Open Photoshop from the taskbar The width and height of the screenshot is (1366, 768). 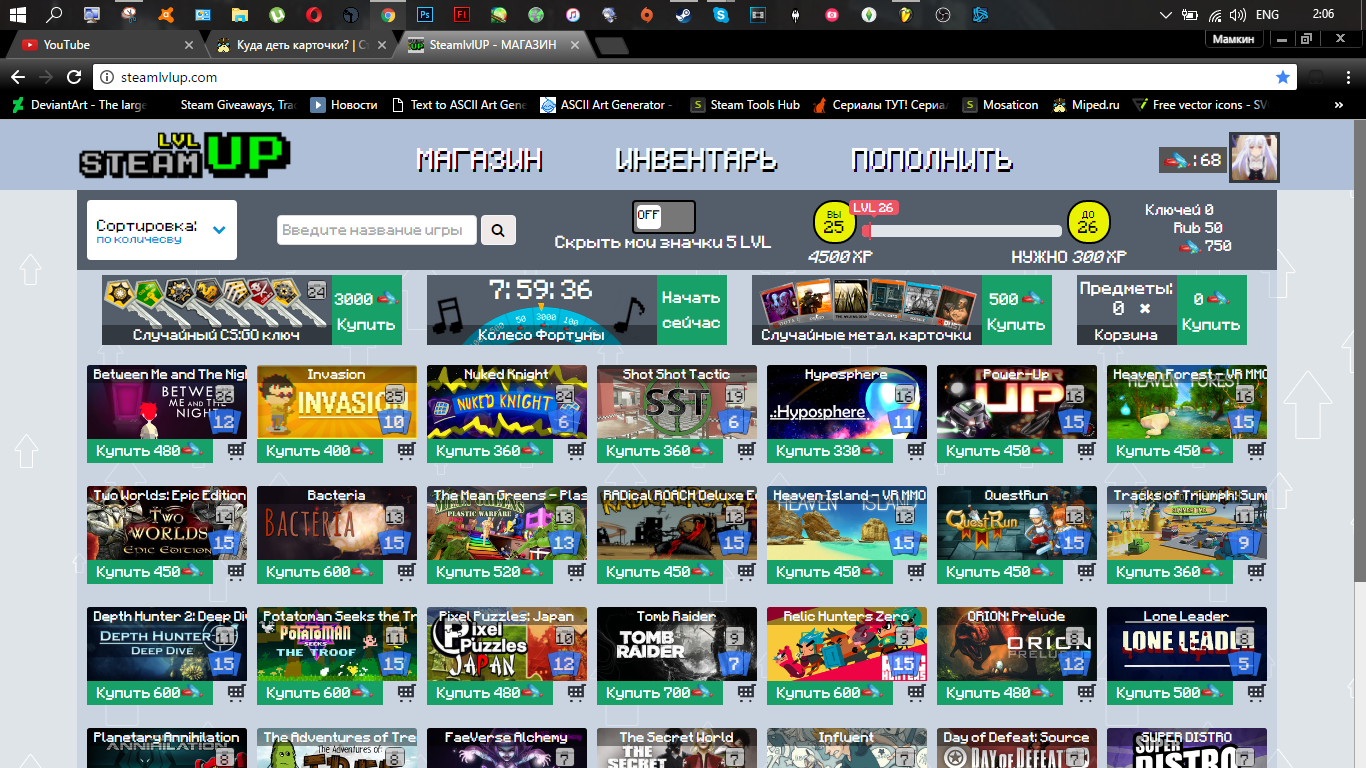(424, 15)
